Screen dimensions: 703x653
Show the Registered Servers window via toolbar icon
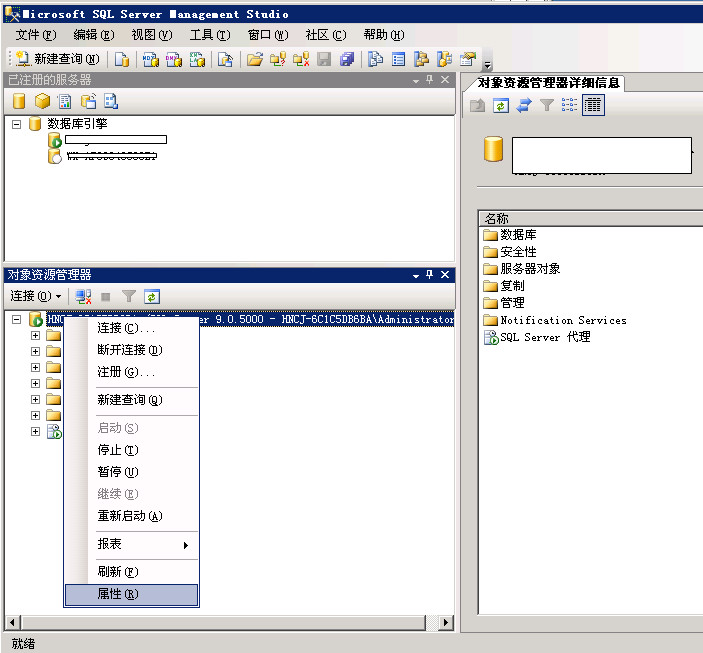pos(375,59)
